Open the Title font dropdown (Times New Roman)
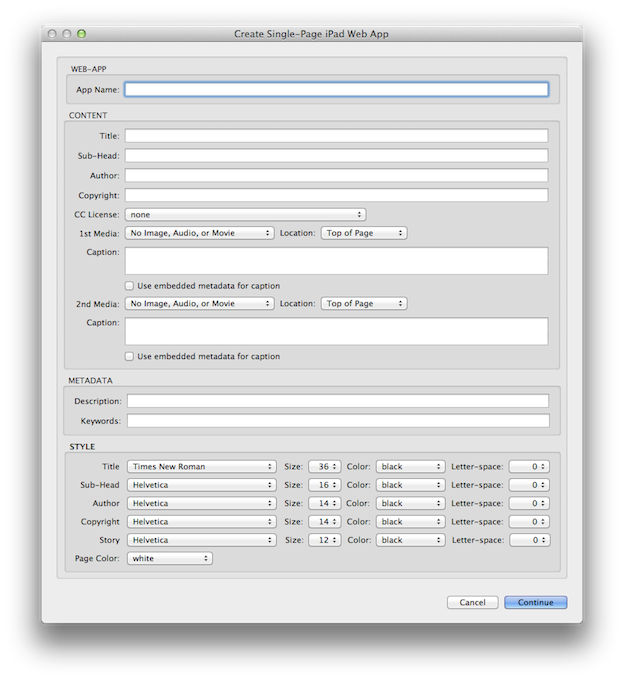Image resolution: width=624 pixels, height=681 pixels. 202,467
